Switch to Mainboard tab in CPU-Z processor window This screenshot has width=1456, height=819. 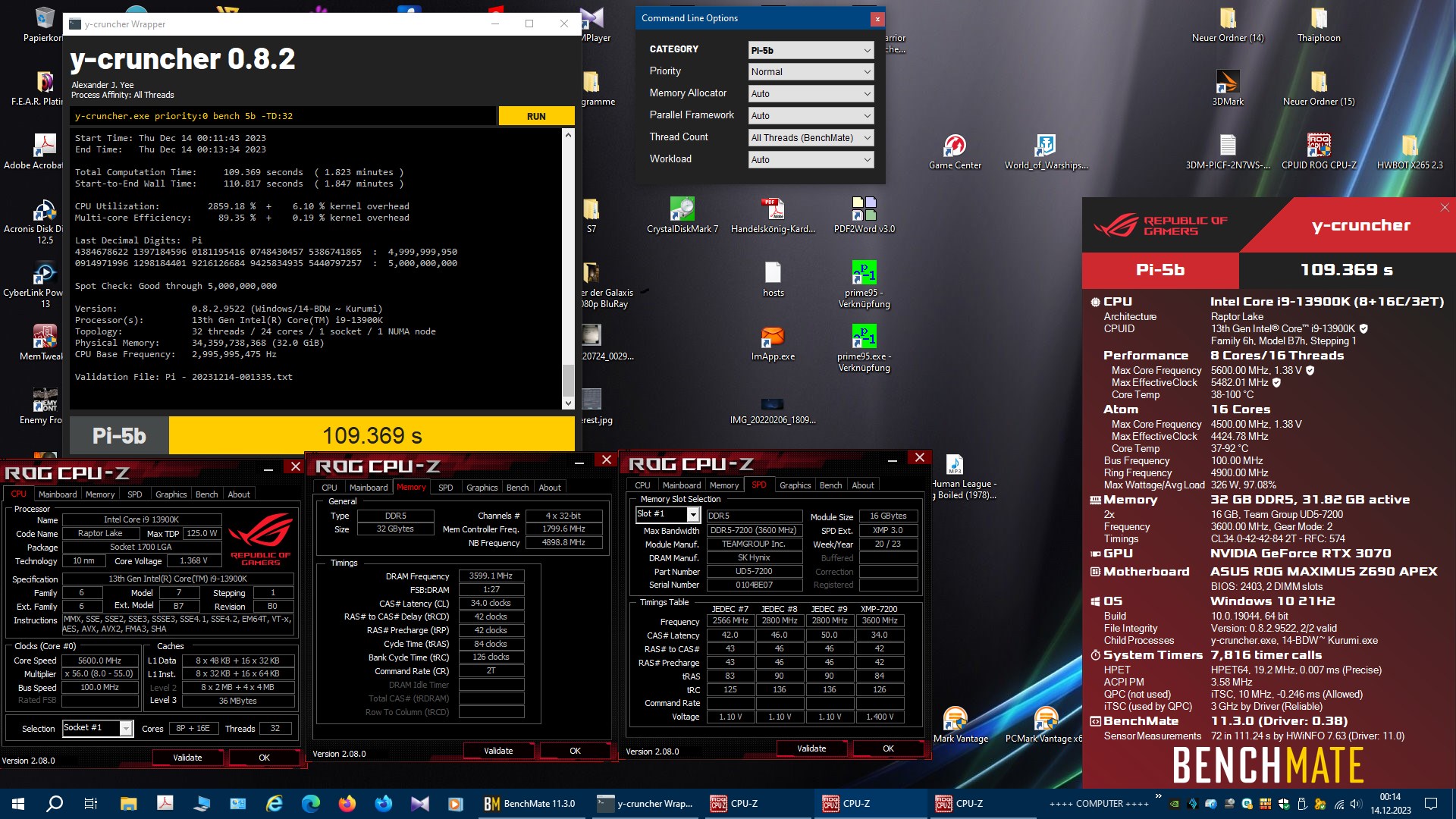pyautogui.click(x=58, y=494)
